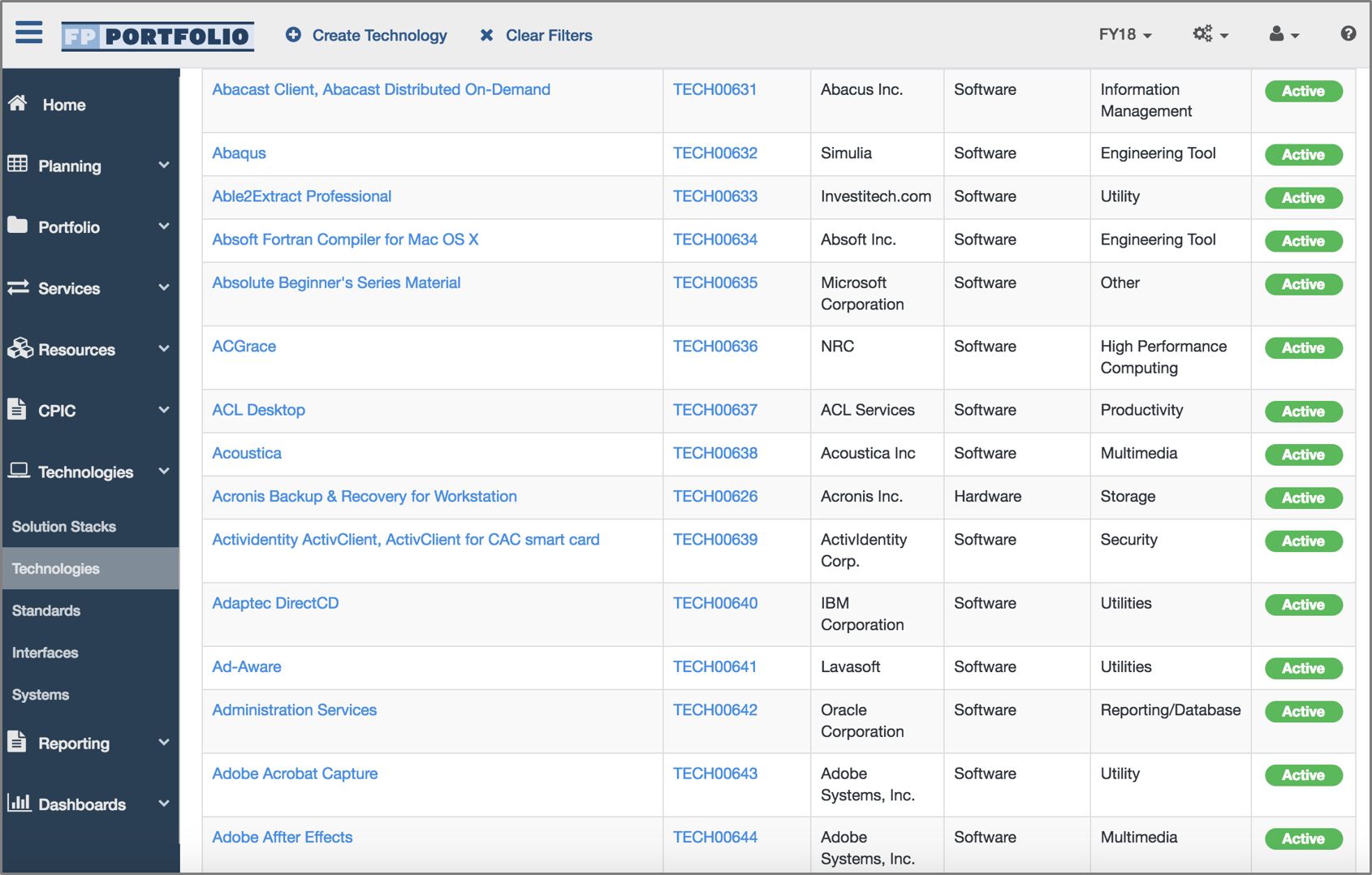This screenshot has height=875, width=1372.
Task: Collapse the Technologies menu chevron
Action: pyautogui.click(x=164, y=471)
